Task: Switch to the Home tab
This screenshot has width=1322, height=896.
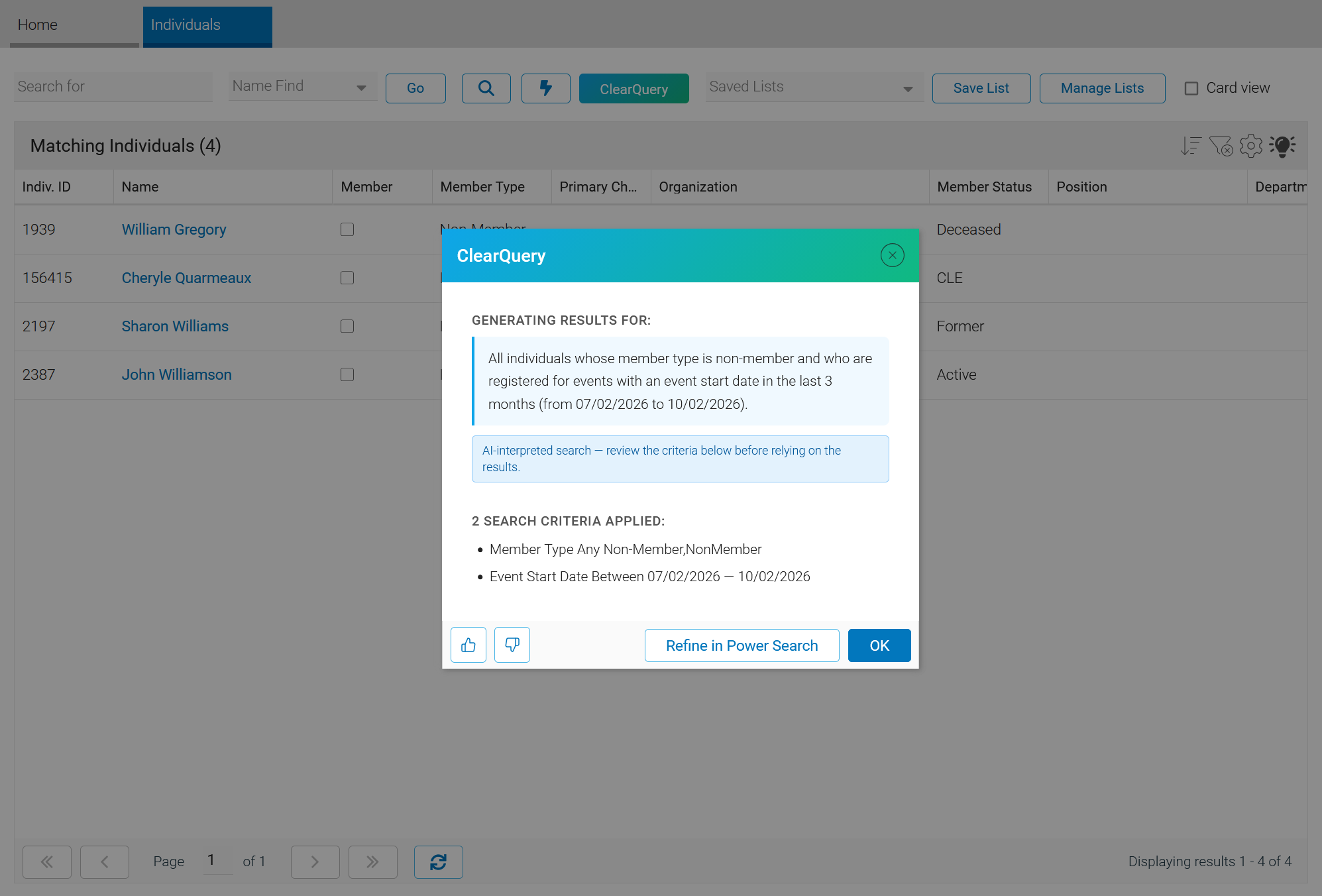Action: [74, 26]
